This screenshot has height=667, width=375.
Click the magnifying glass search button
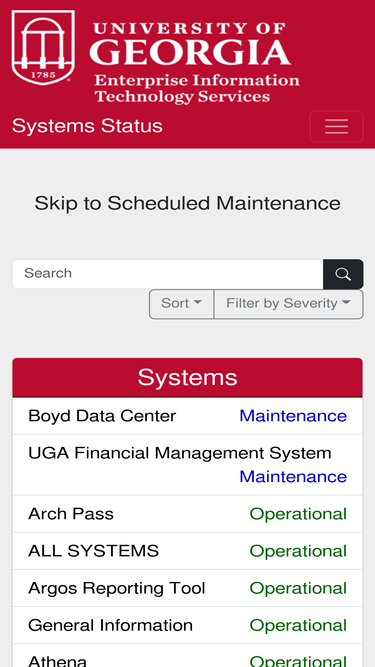pyautogui.click(x=343, y=274)
